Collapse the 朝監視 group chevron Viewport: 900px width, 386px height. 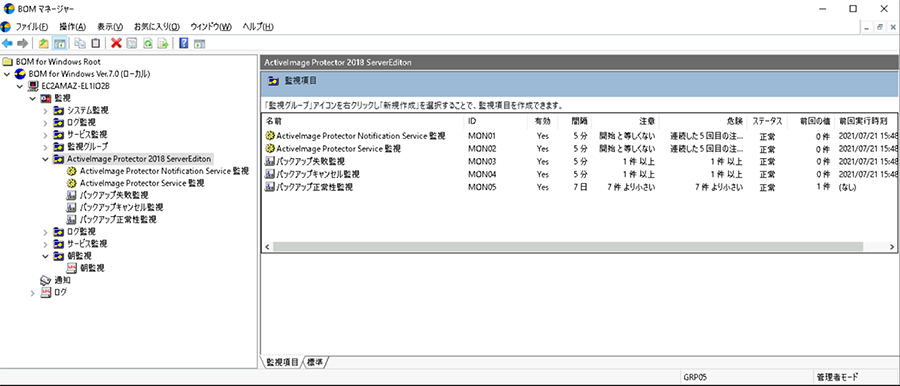(45, 256)
